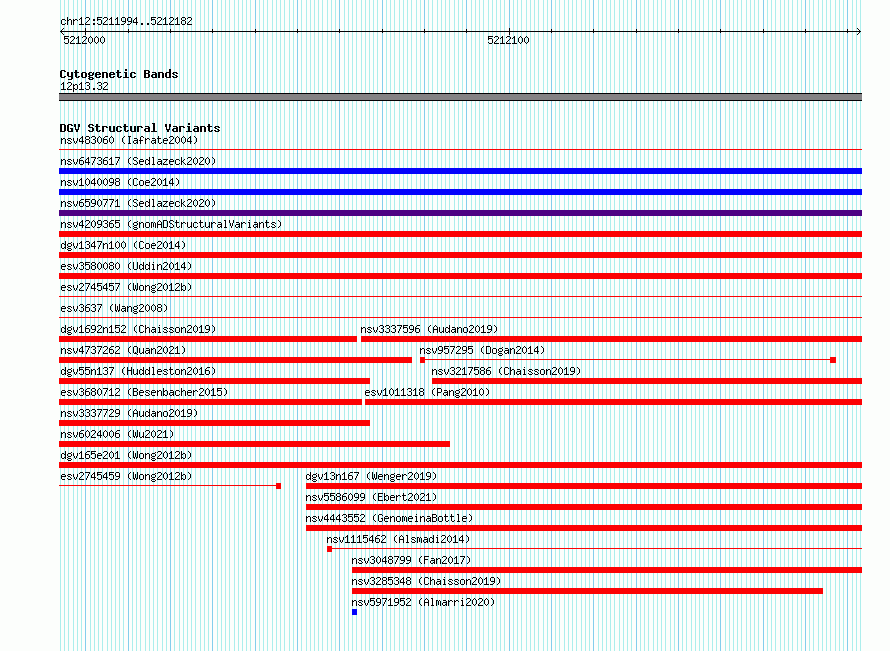
Task: Open variant esv3580080 (Uddin2014)
Action: click(126, 266)
